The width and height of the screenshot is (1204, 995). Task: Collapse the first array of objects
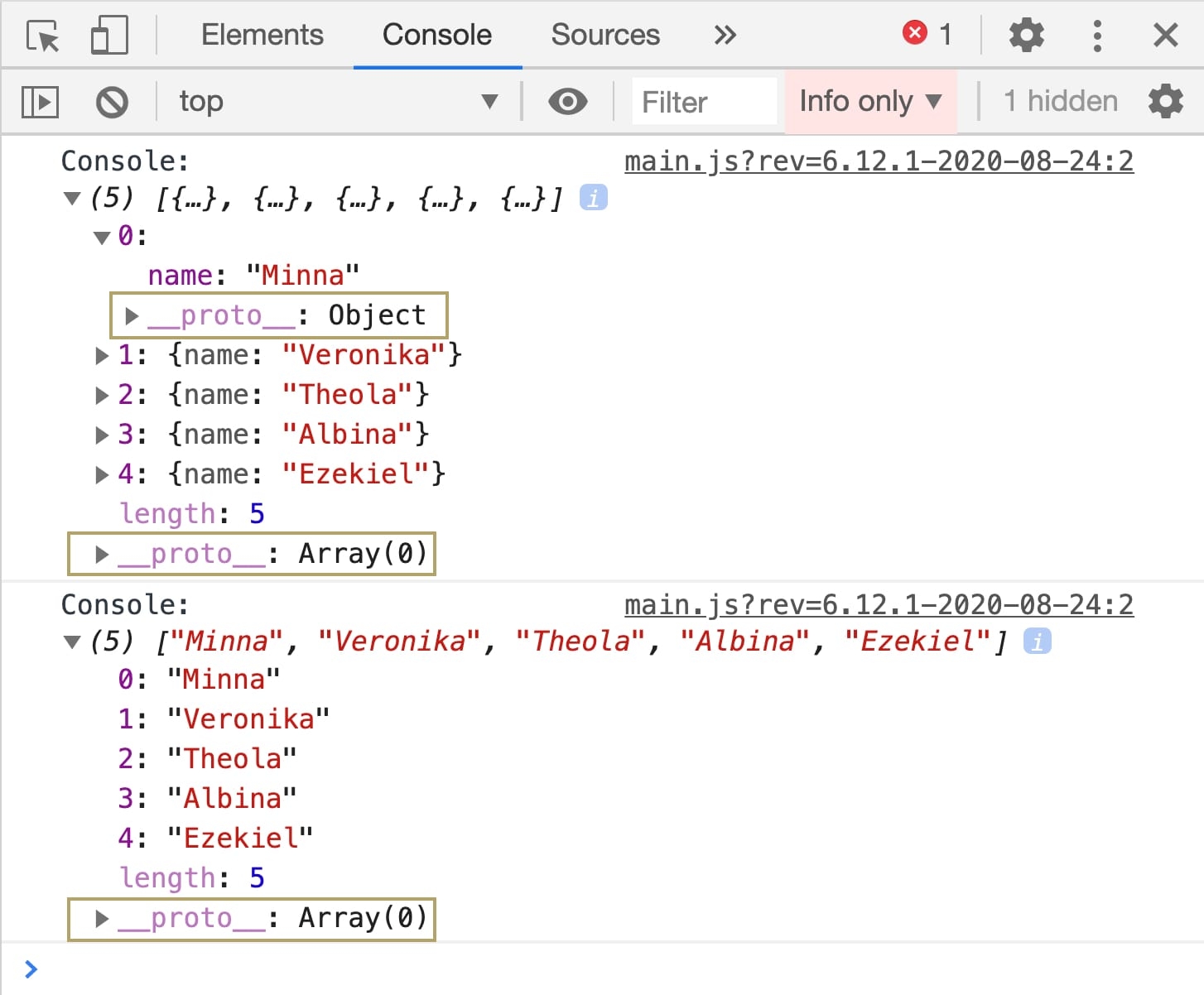coord(72,199)
